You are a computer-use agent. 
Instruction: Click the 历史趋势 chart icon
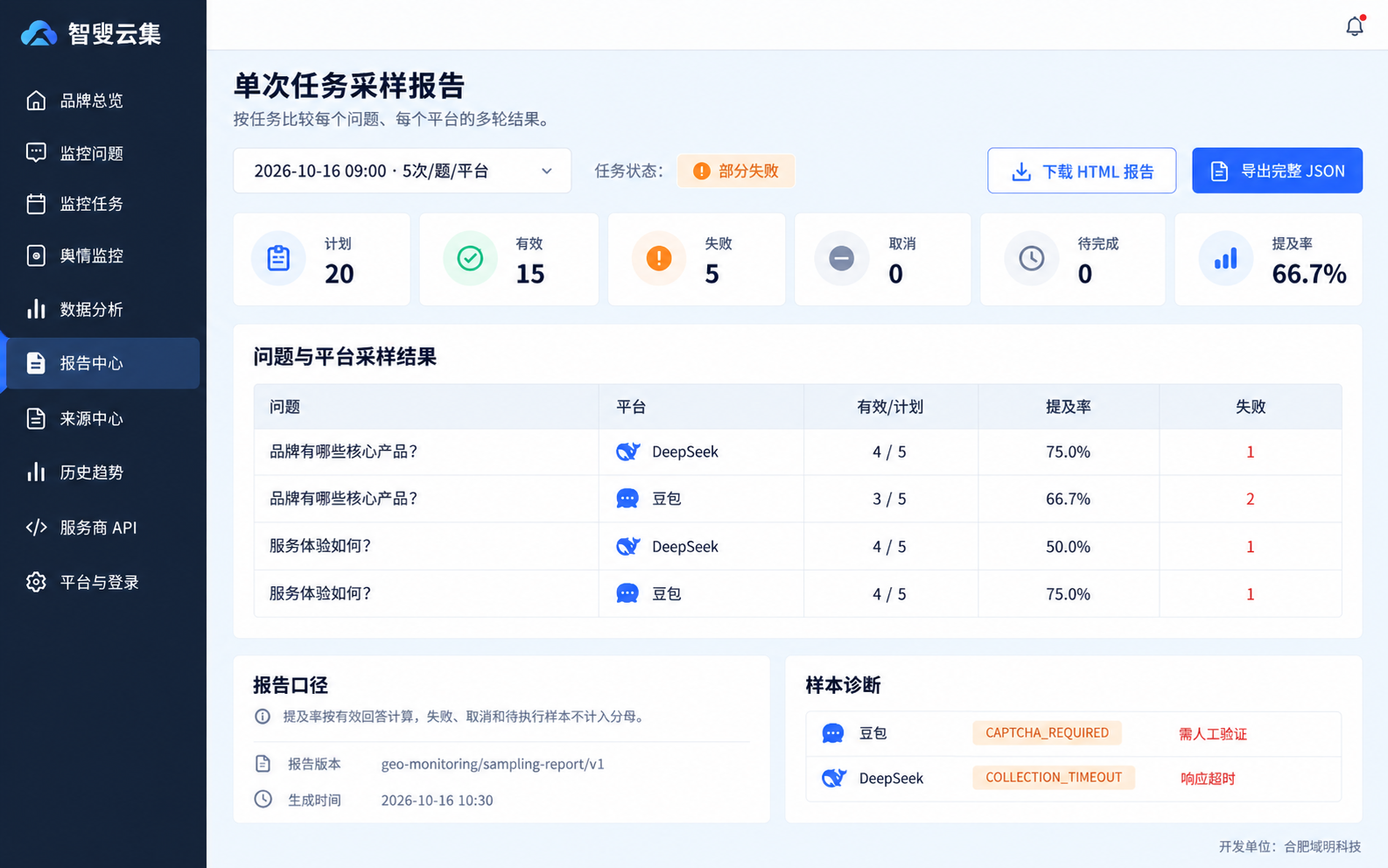click(x=36, y=472)
